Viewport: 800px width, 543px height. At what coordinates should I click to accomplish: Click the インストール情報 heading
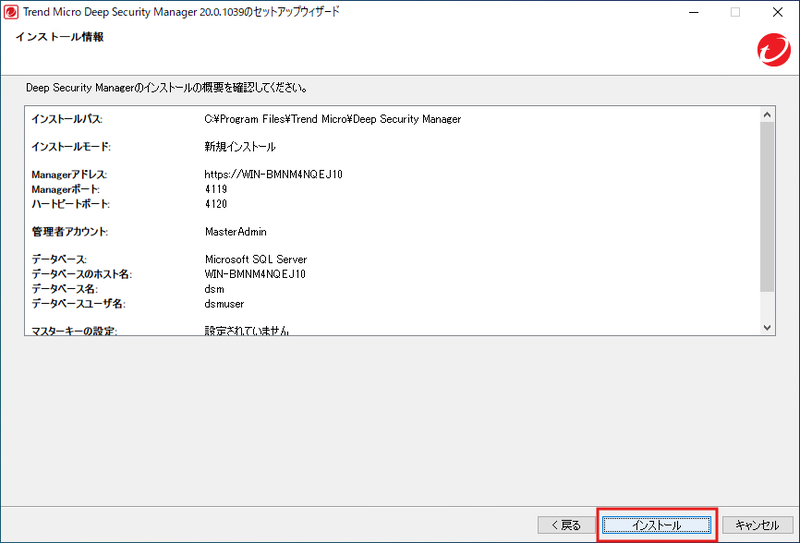click(x=60, y=37)
